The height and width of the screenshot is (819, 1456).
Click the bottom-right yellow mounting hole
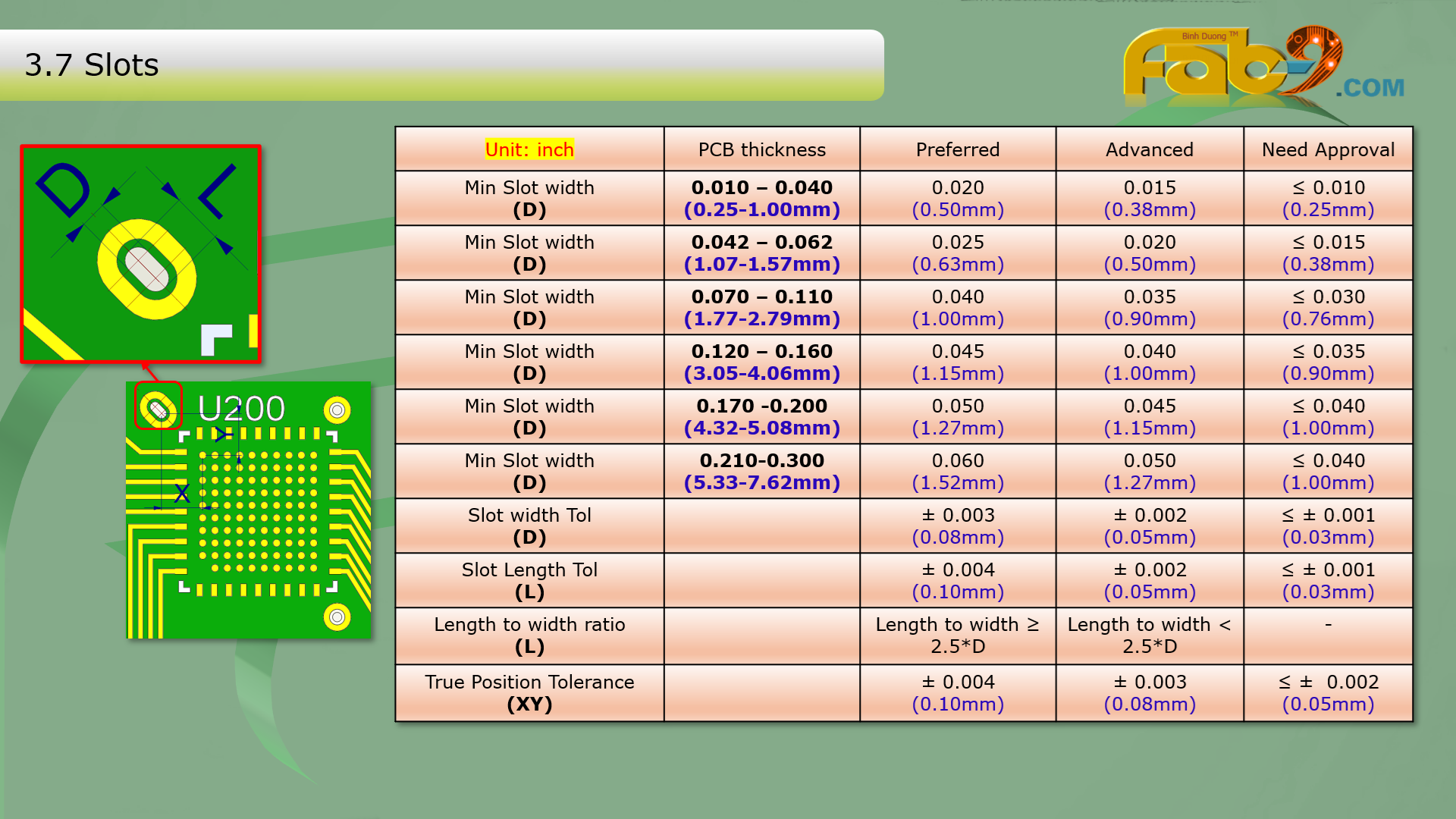[x=337, y=617]
